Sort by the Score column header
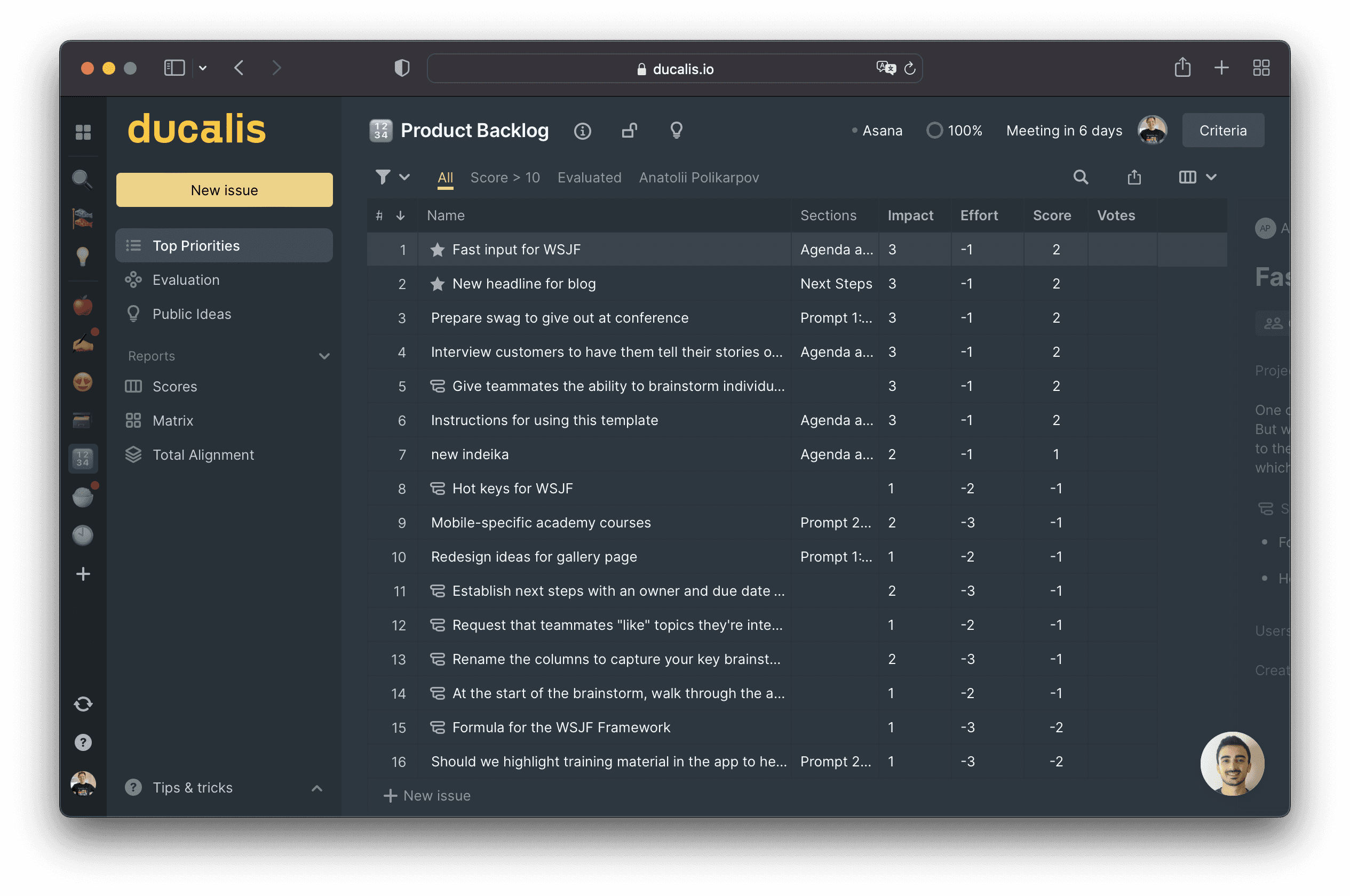 (1052, 215)
